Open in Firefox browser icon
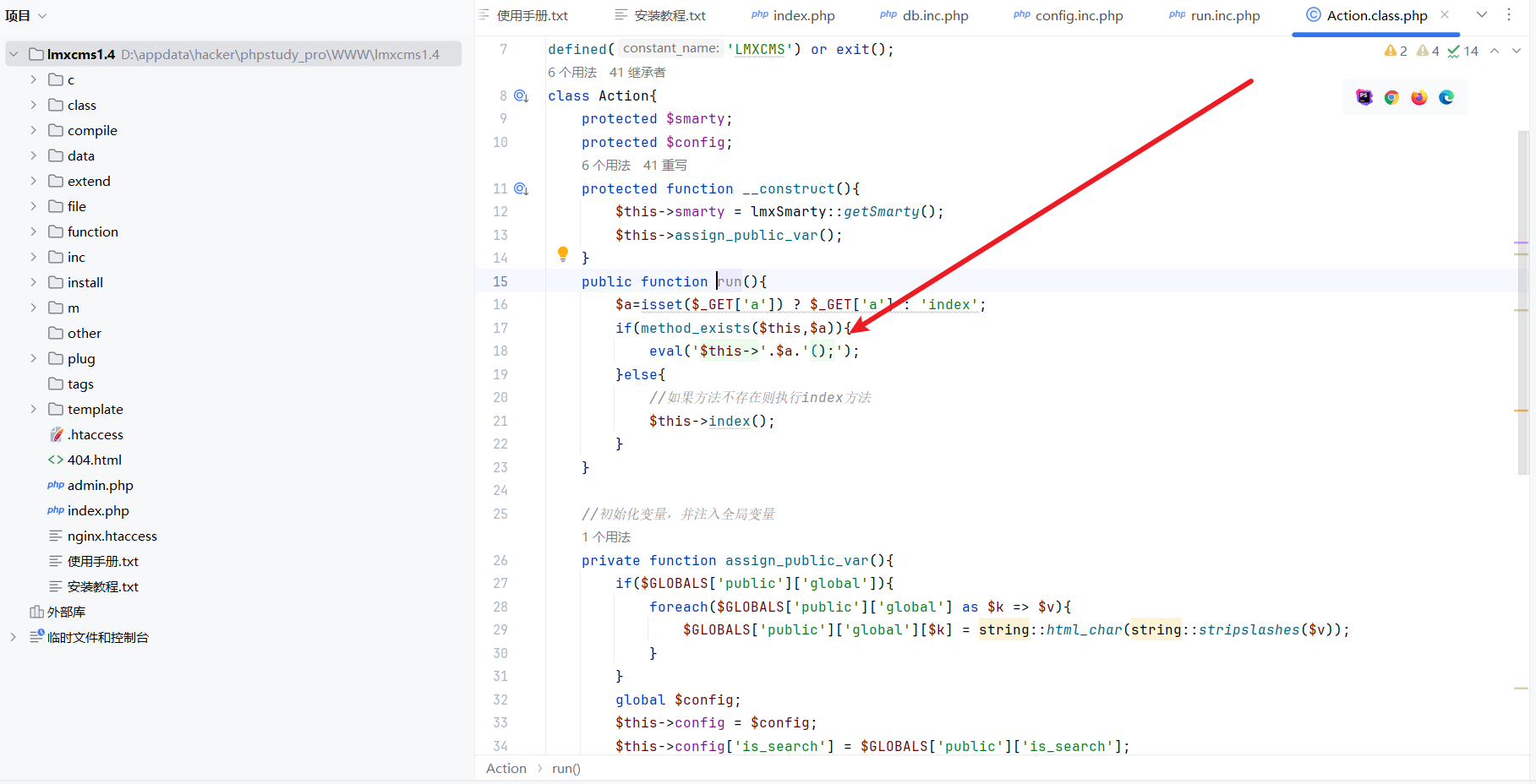The width and height of the screenshot is (1536, 784). point(1418,97)
